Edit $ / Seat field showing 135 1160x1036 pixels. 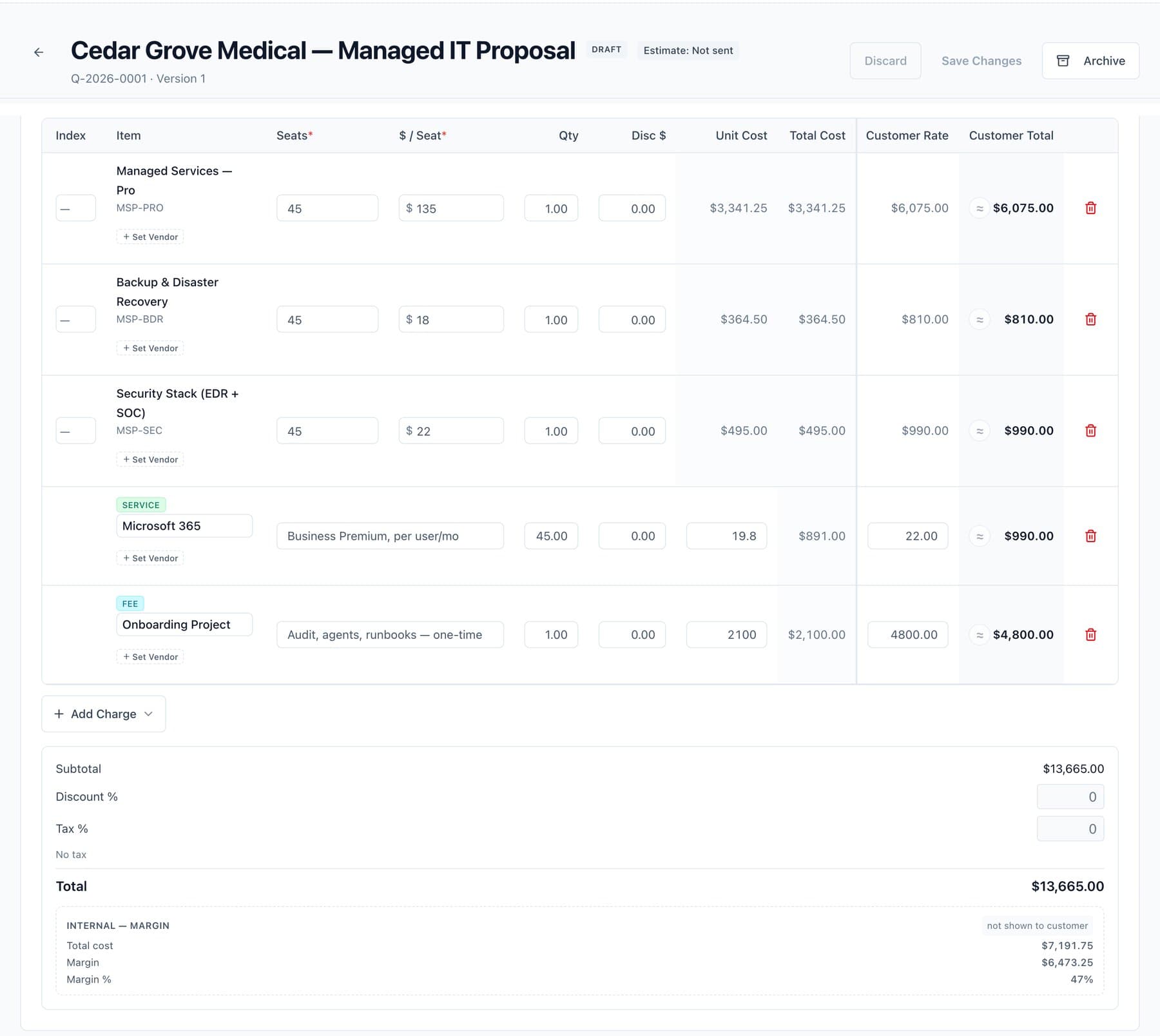[x=451, y=208]
